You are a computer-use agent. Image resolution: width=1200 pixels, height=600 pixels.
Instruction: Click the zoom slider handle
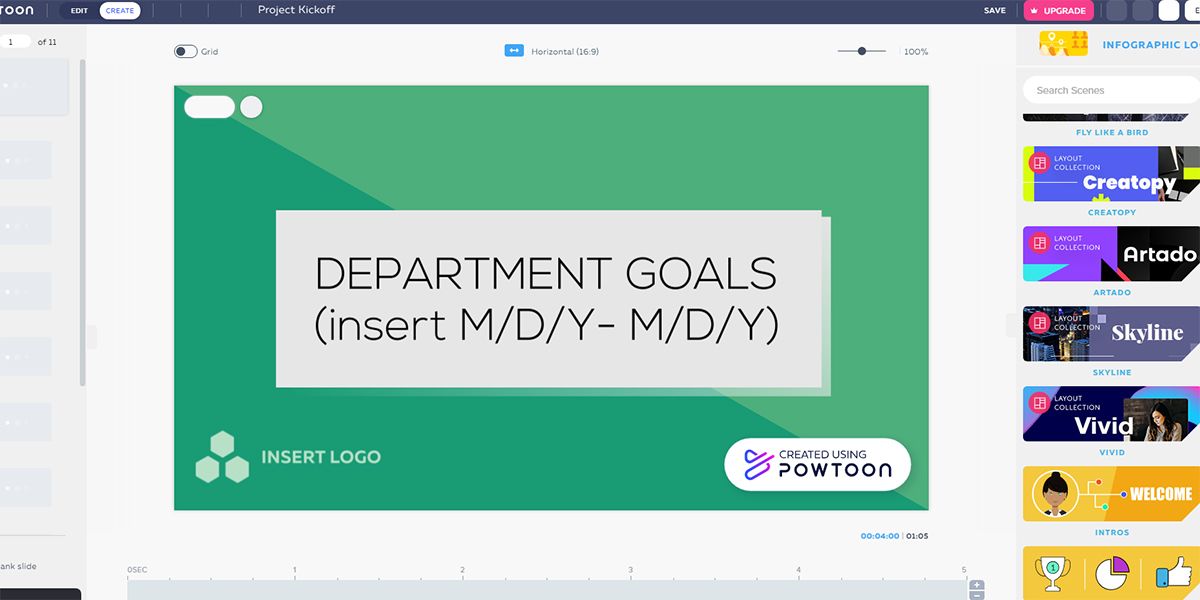point(861,51)
